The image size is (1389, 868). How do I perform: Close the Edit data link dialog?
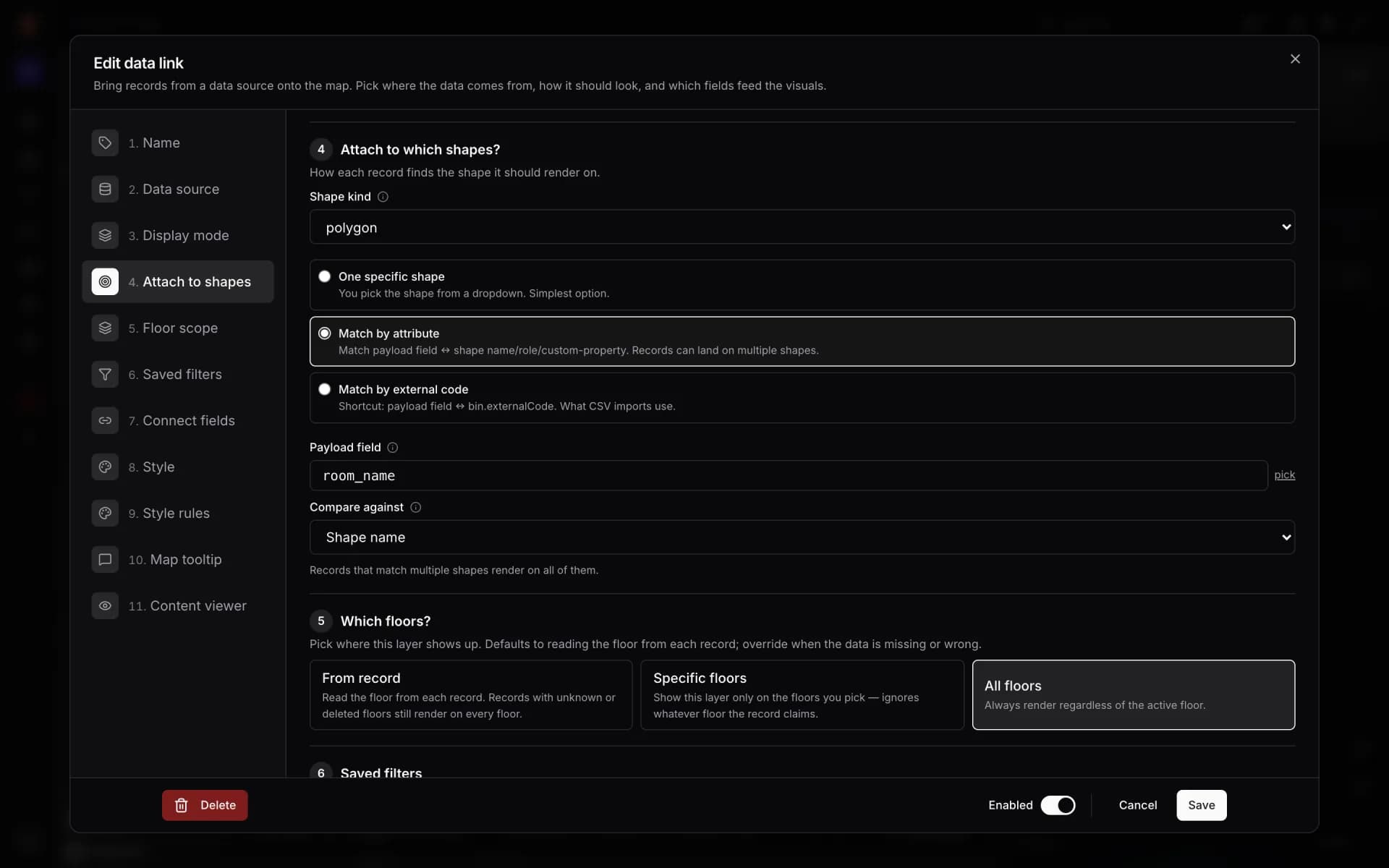click(x=1295, y=59)
